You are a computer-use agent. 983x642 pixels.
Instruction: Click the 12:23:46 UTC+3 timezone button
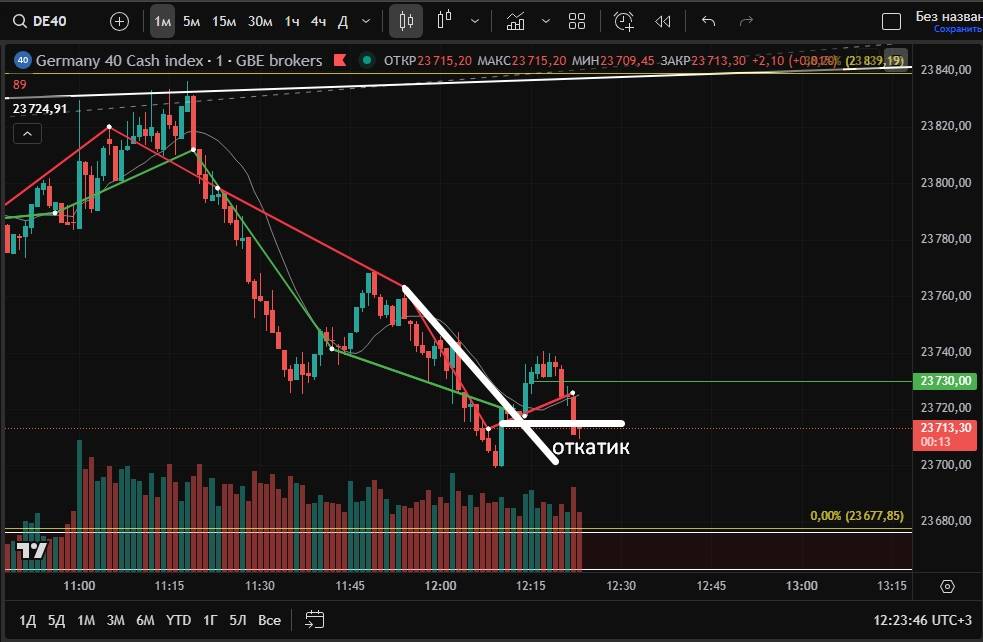[x=920, y=620]
